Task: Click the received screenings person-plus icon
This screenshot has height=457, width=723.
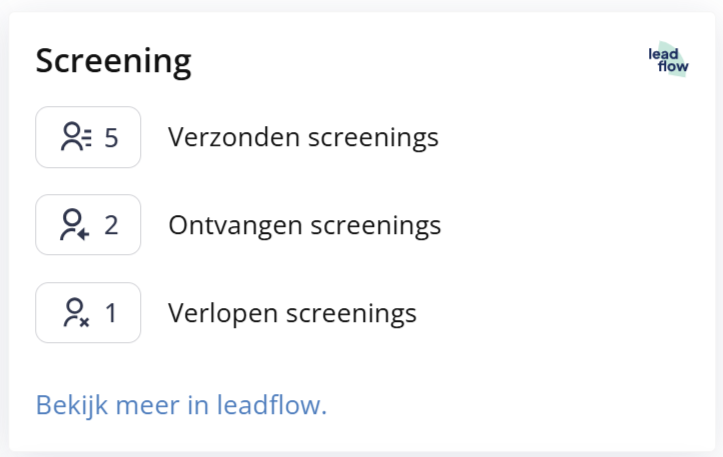Action: point(76,225)
